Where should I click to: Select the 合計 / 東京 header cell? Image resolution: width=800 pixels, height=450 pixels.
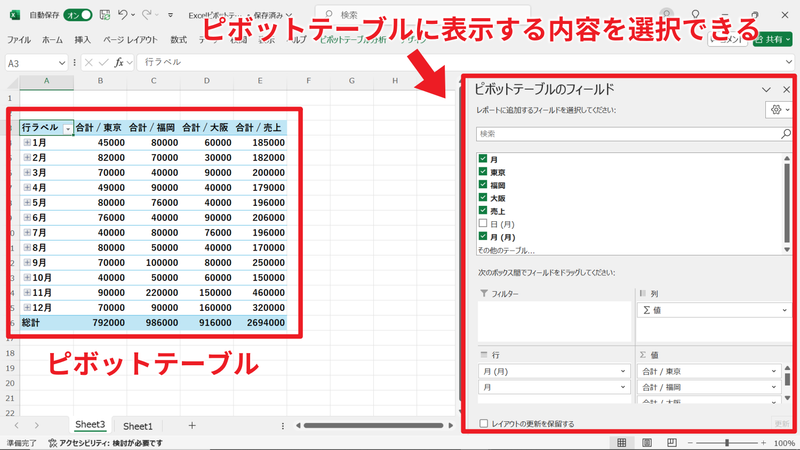click(x=100, y=128)
